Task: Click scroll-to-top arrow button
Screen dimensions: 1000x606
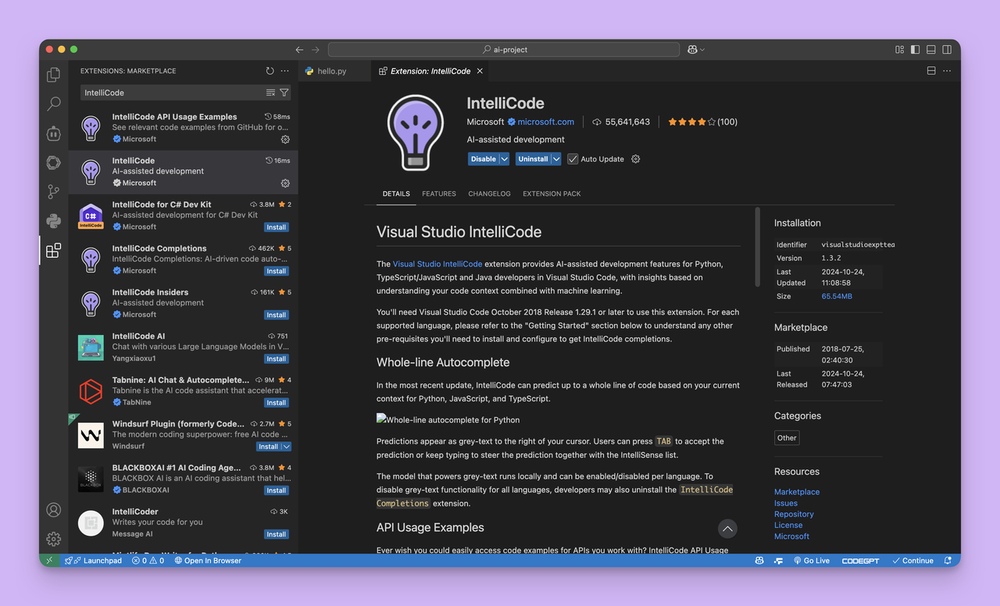Action: pos(728,528)
